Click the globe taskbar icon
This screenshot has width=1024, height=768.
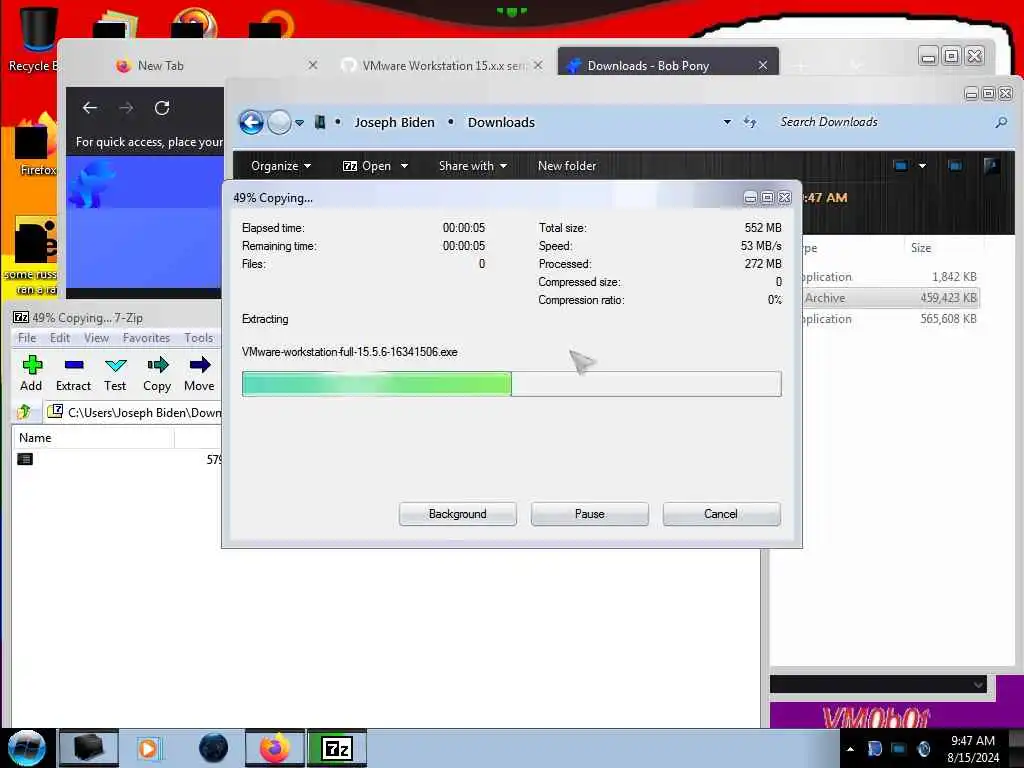click(213, 748)
